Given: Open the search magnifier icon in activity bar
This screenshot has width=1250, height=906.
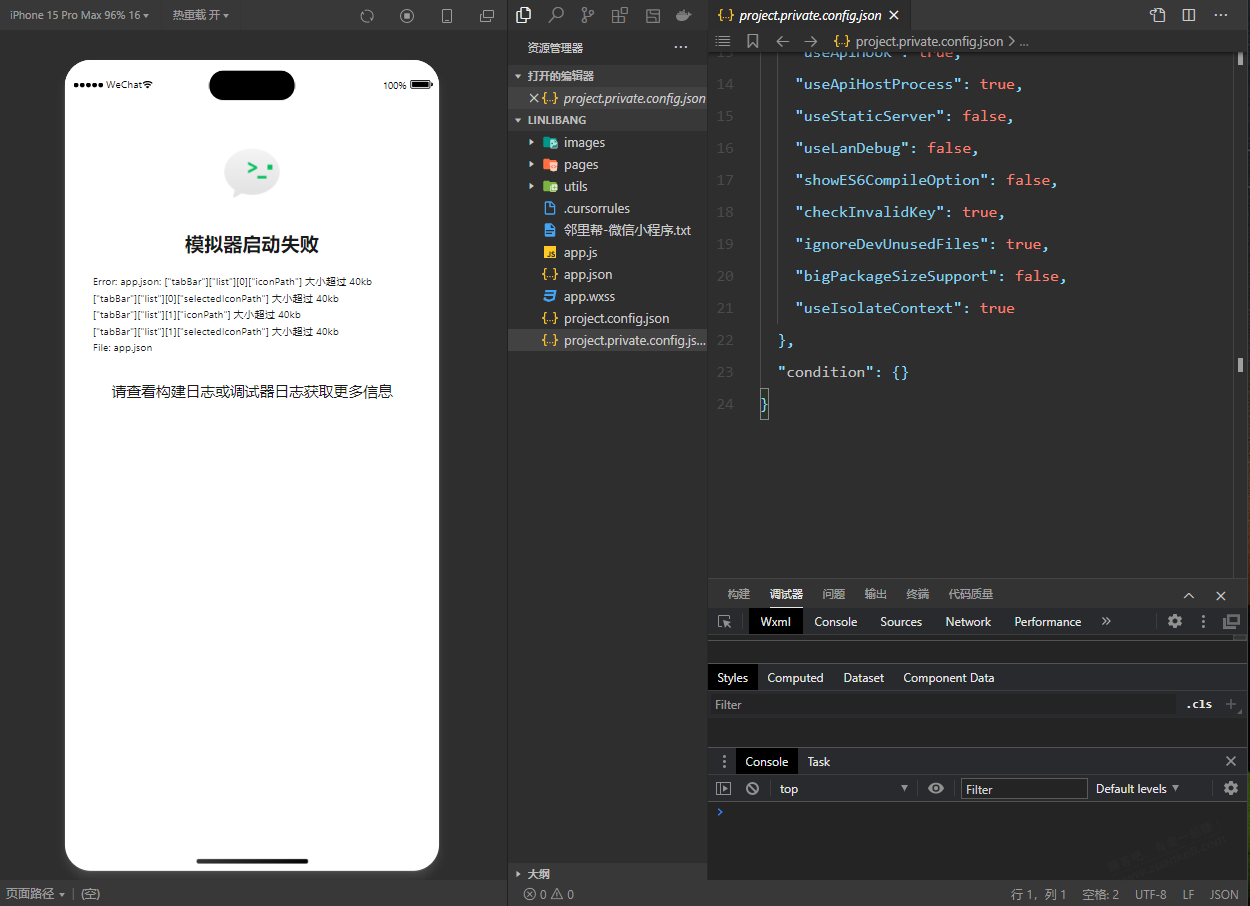Looking at the screenshot, I should (x=556, y=15).
